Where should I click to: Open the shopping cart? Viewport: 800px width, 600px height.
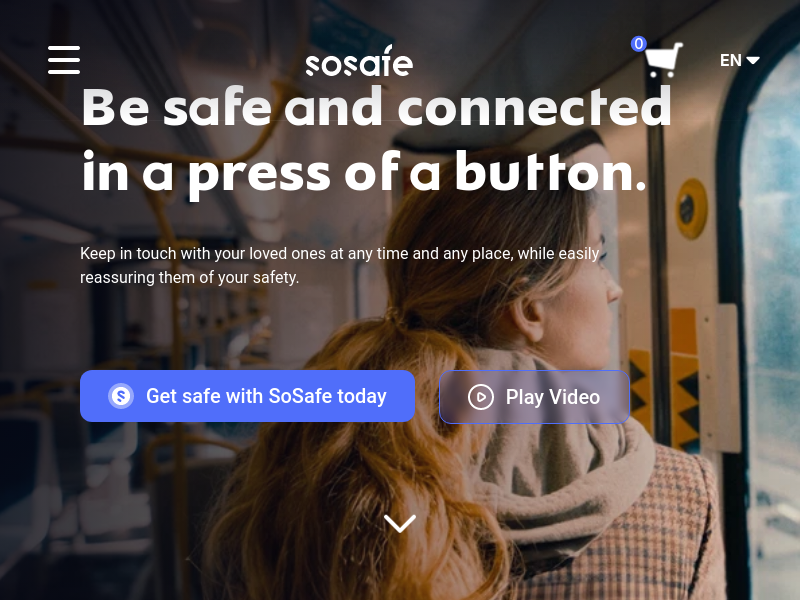click(663, 60)
